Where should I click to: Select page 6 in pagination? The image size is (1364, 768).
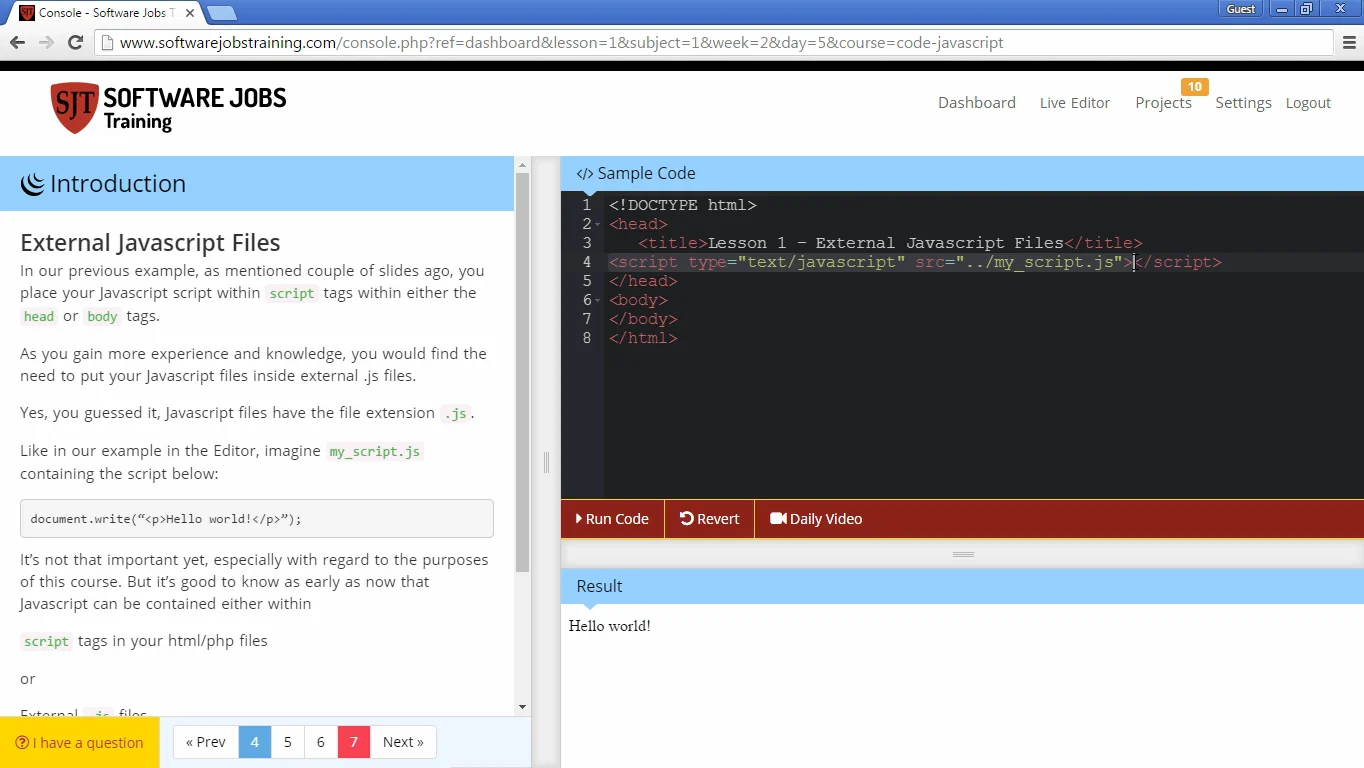321,742
